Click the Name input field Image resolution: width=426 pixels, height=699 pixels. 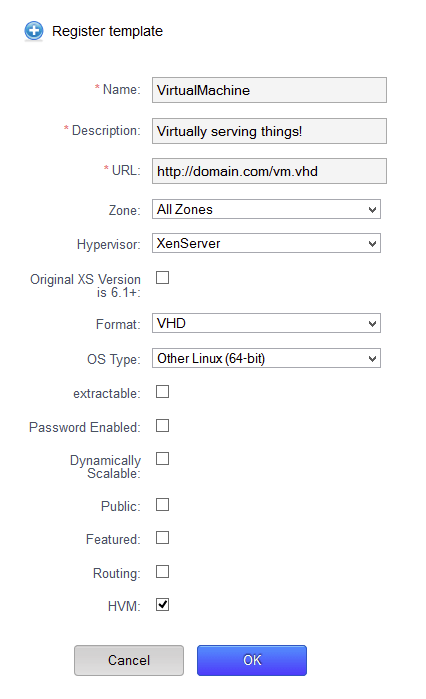(269, 90)
